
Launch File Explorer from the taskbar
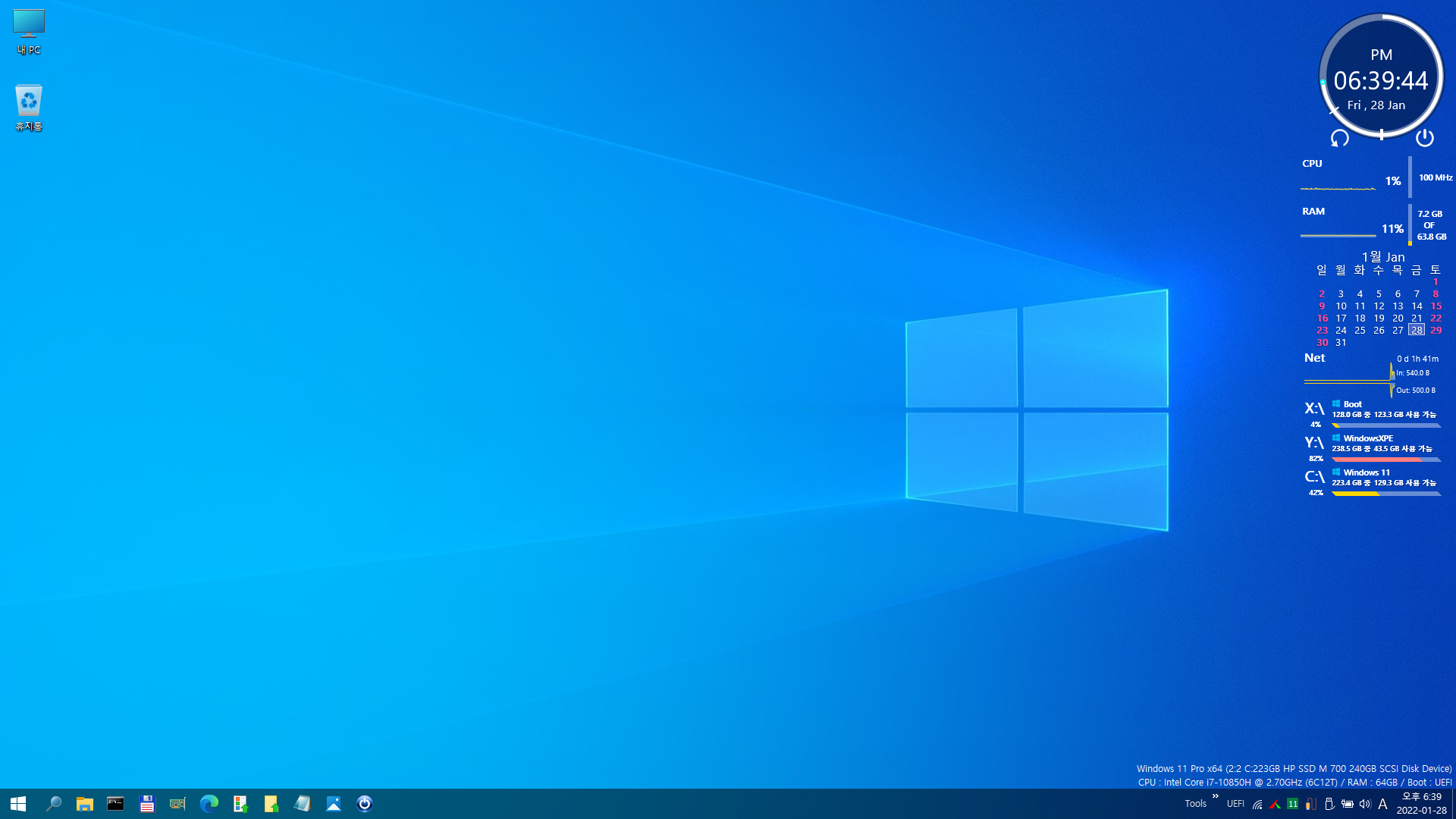click(x=84, y=804)
